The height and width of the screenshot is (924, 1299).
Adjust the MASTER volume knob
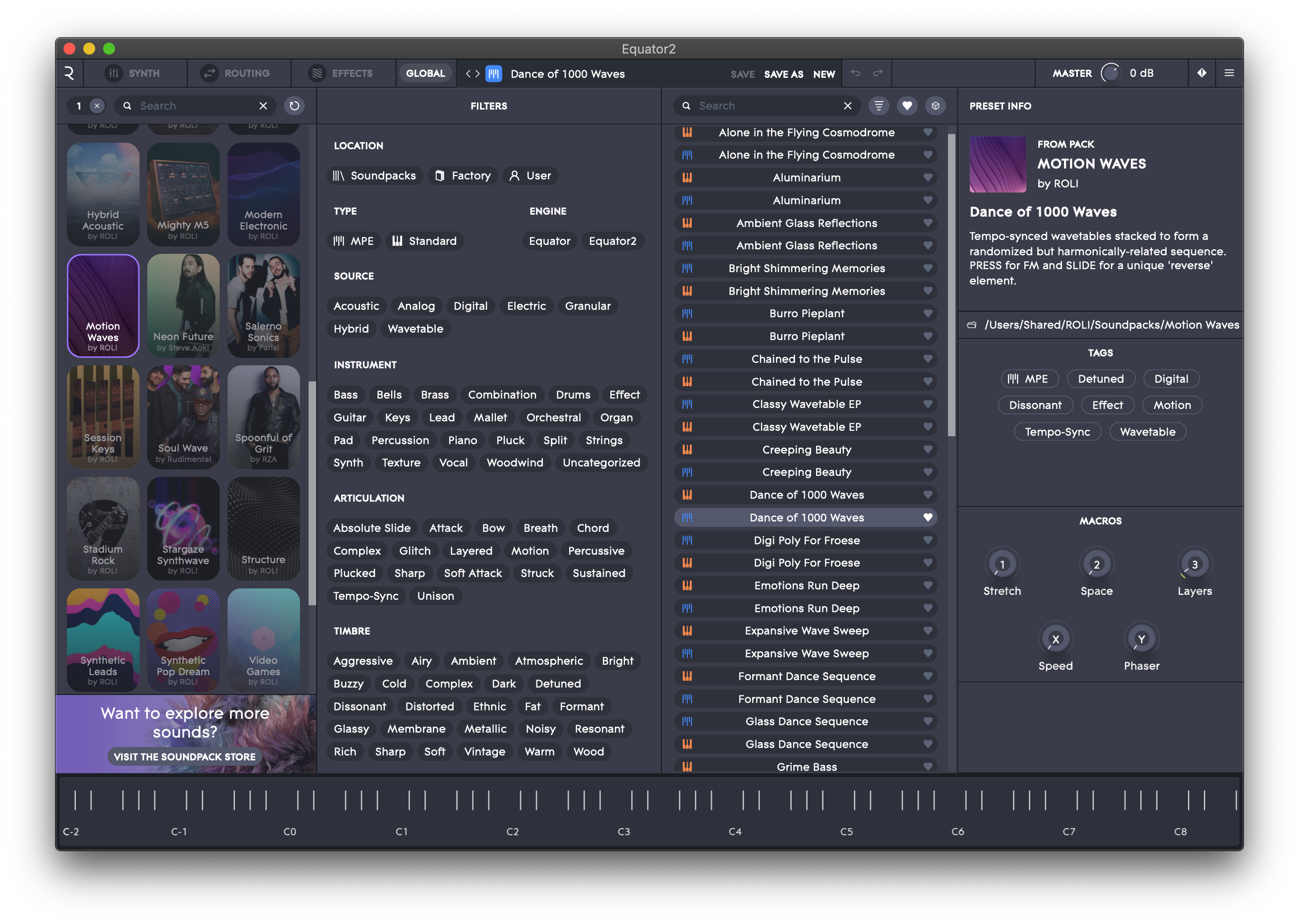1110,73
